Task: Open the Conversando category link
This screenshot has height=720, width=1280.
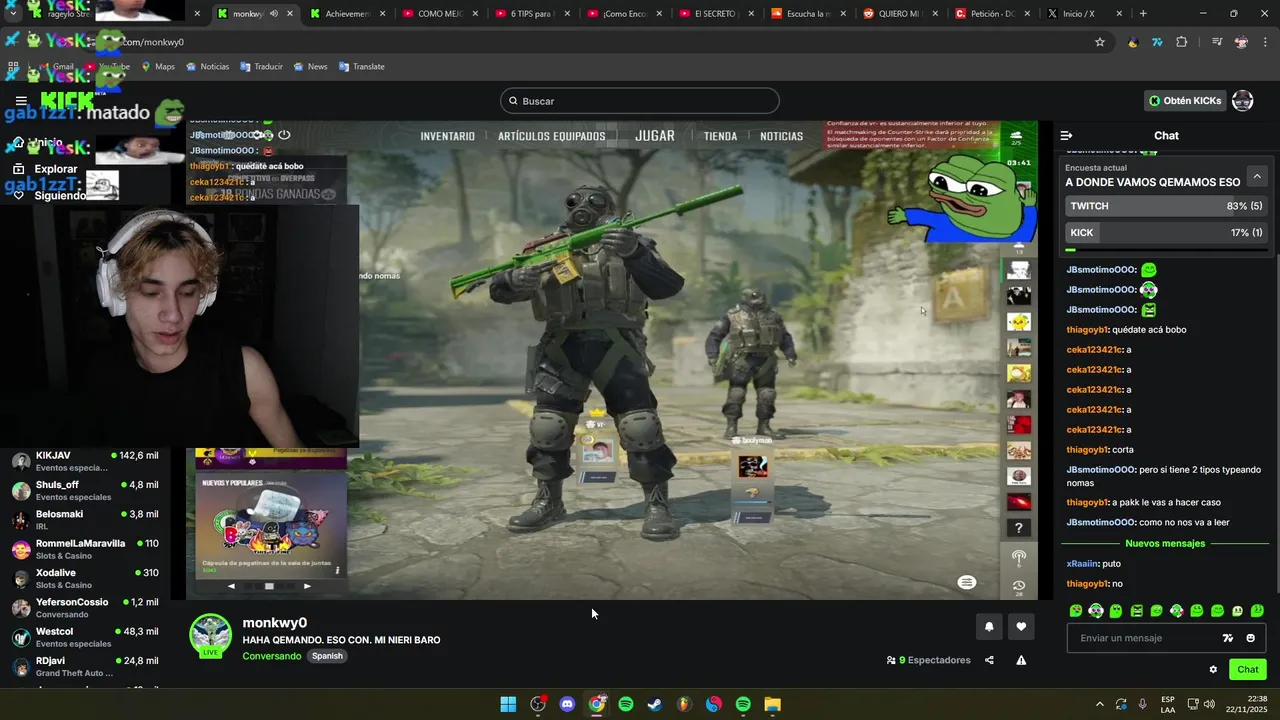Action: click(271, 656)
